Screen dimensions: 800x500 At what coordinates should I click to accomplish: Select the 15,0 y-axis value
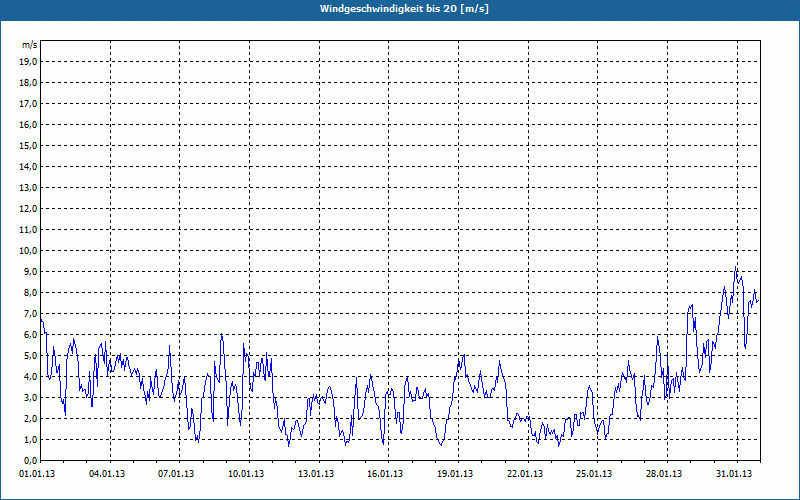point(28,145)
